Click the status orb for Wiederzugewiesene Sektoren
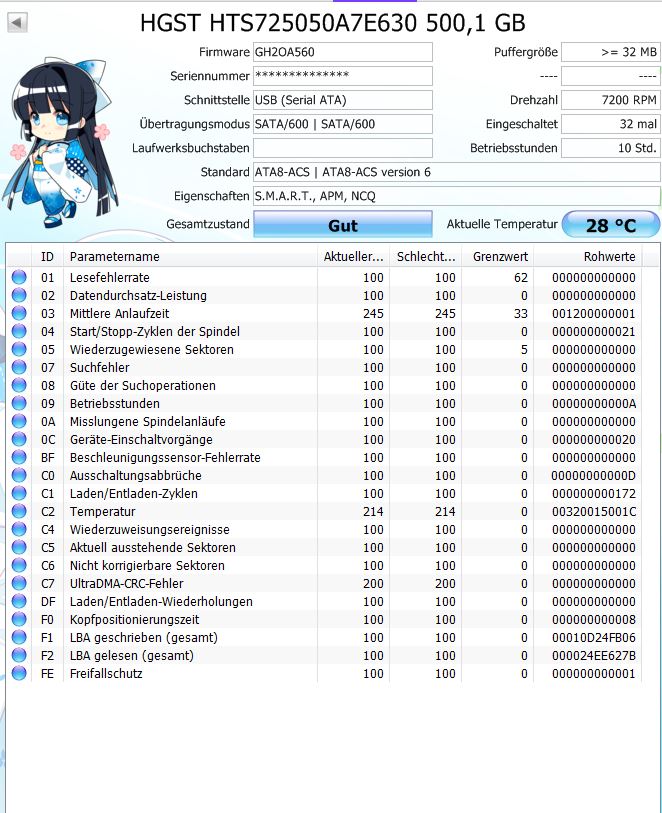This screenshot has height=813, width=662. (x=19, y=349)
